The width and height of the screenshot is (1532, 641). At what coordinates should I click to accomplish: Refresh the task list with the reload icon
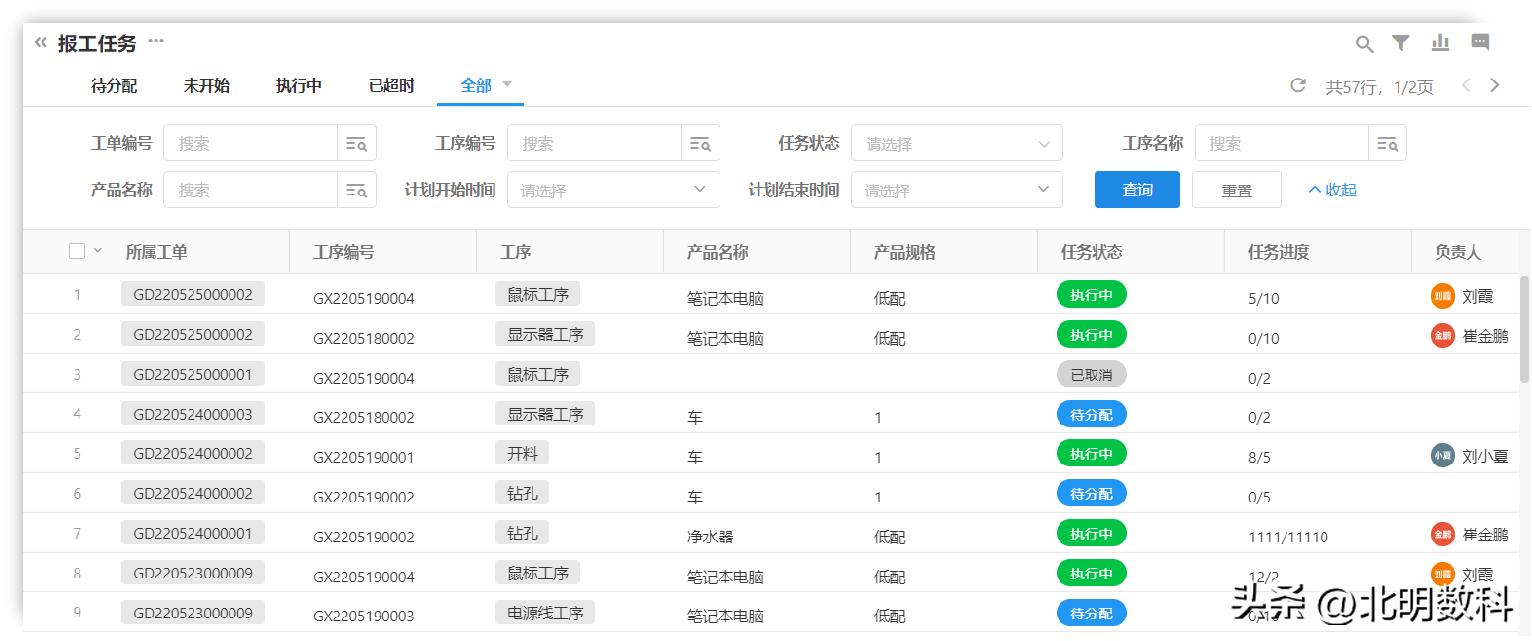(1297, 87)
